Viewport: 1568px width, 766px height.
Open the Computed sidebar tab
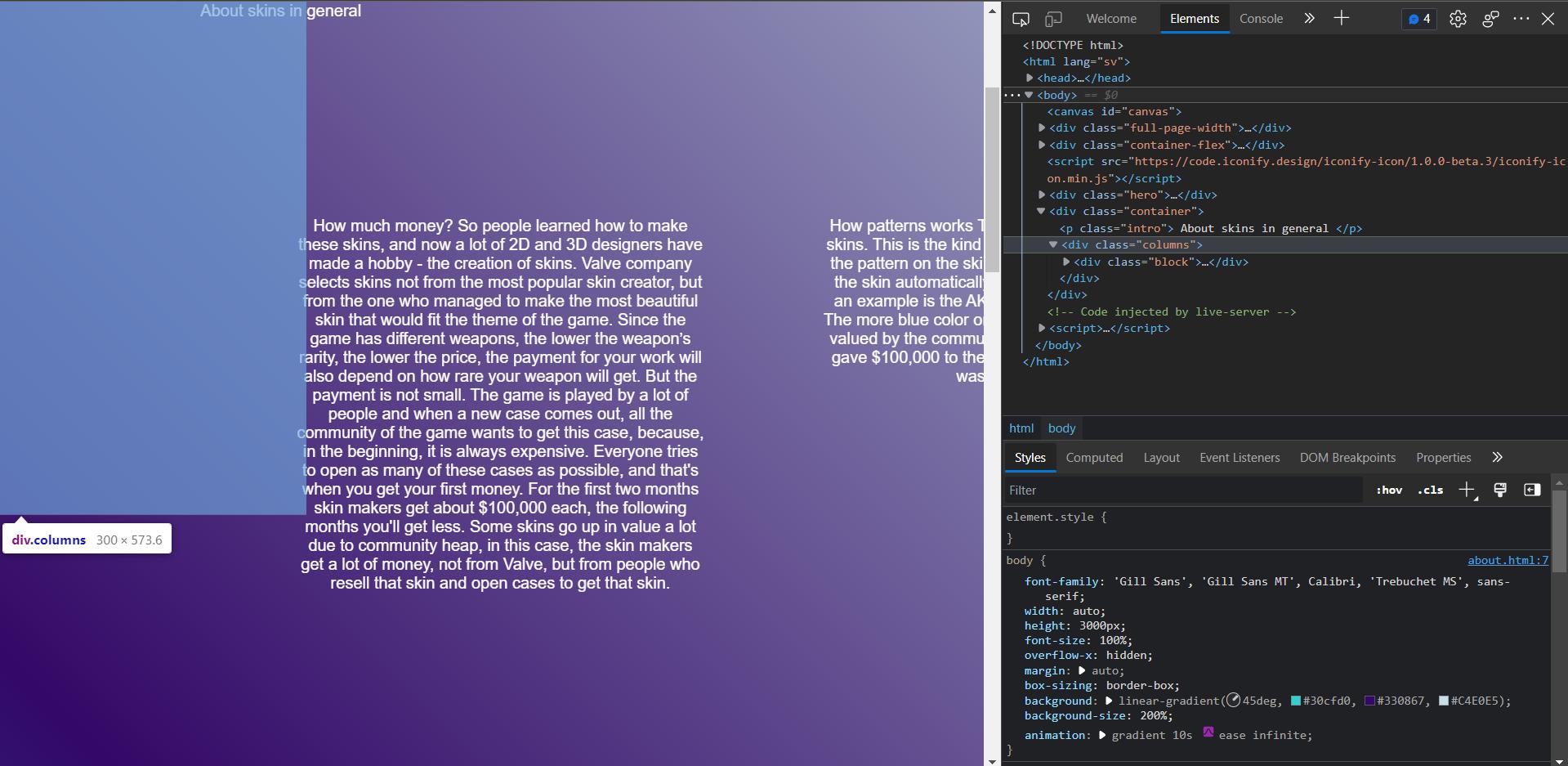point(1094,458)
